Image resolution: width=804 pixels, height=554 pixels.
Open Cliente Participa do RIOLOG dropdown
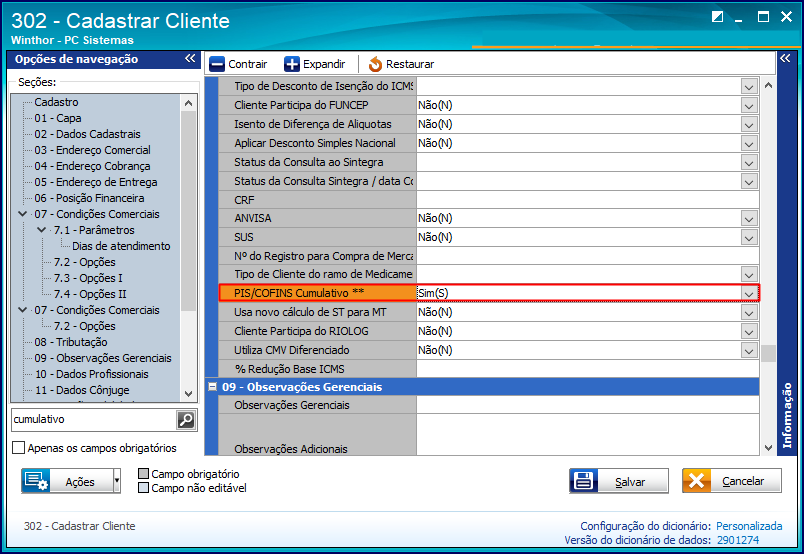click(749, 331)
